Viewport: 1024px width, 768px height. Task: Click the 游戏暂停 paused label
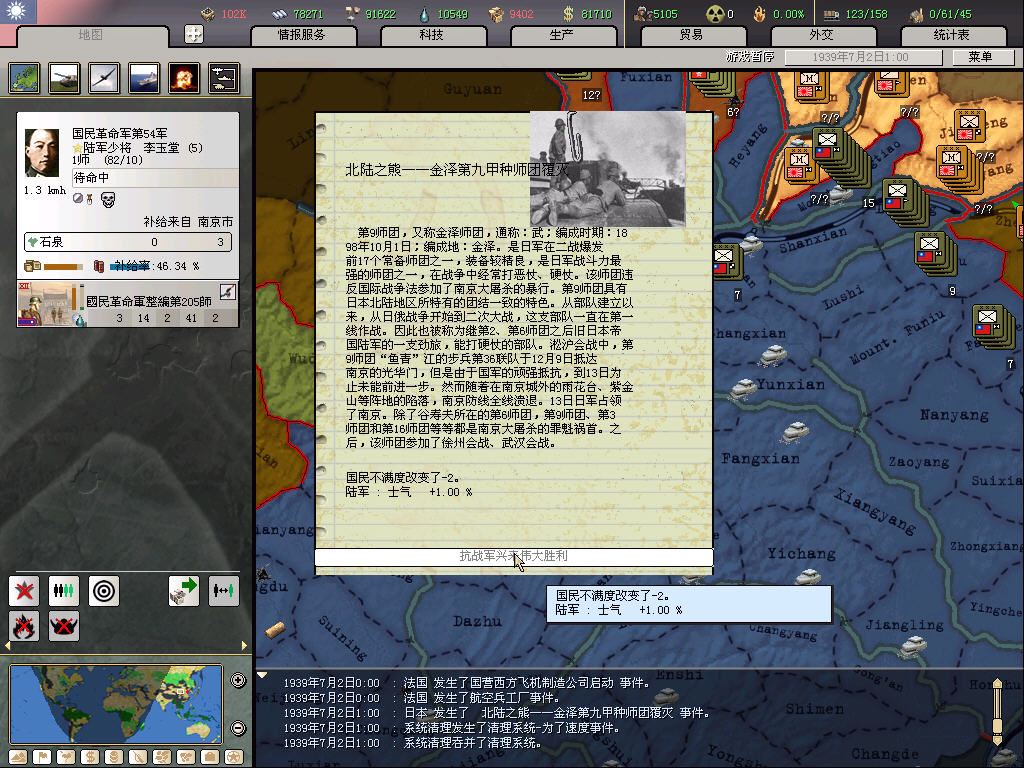click(750, 57)
